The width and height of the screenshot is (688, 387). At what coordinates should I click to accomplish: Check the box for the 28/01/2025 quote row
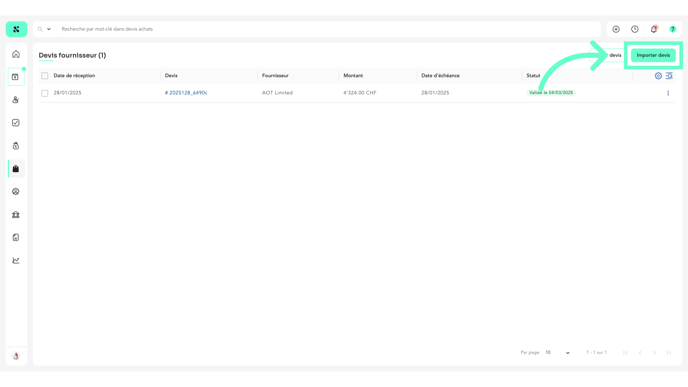45,93
